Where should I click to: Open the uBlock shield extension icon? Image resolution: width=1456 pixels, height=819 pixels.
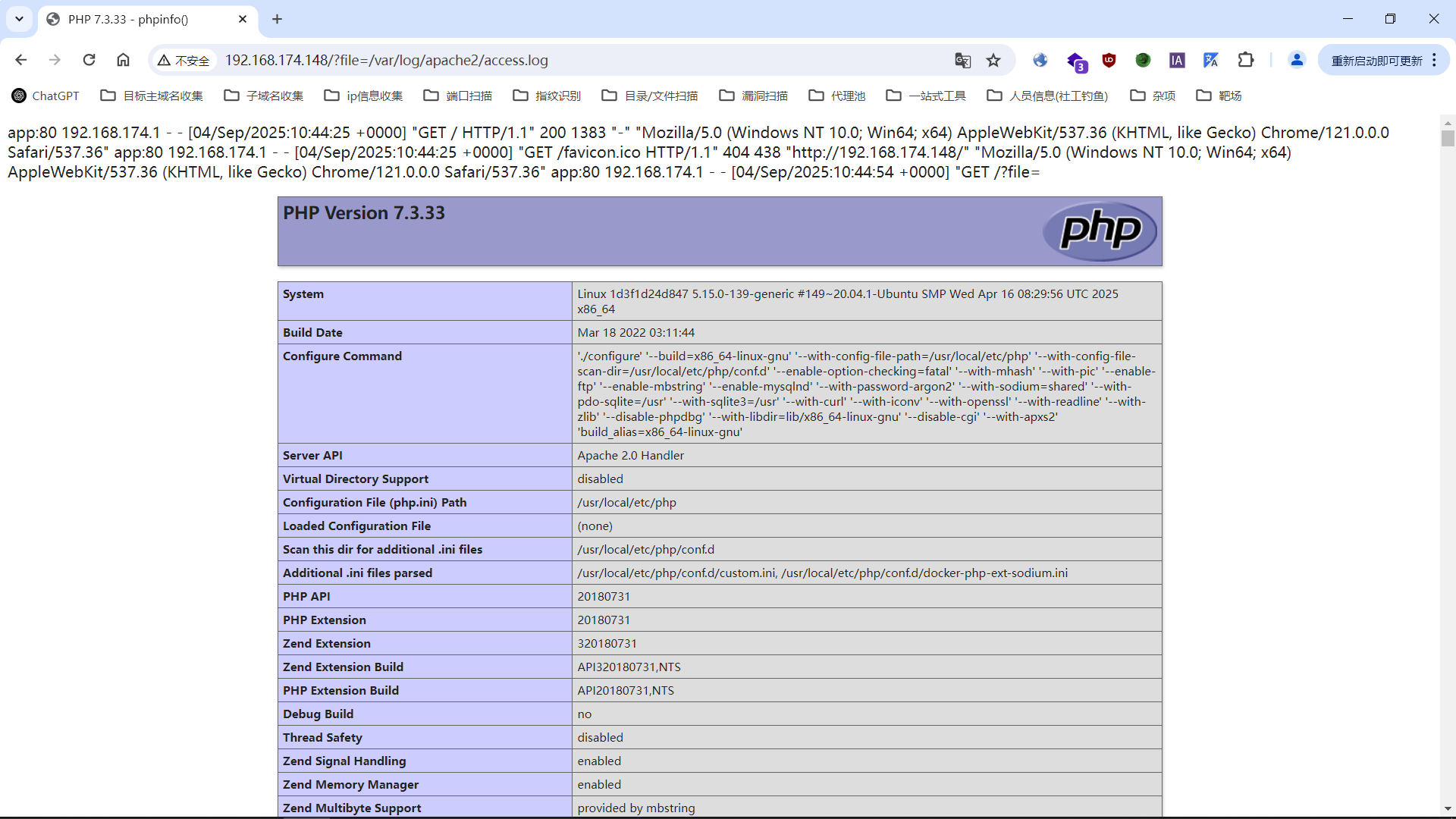tap(1109, 60)
